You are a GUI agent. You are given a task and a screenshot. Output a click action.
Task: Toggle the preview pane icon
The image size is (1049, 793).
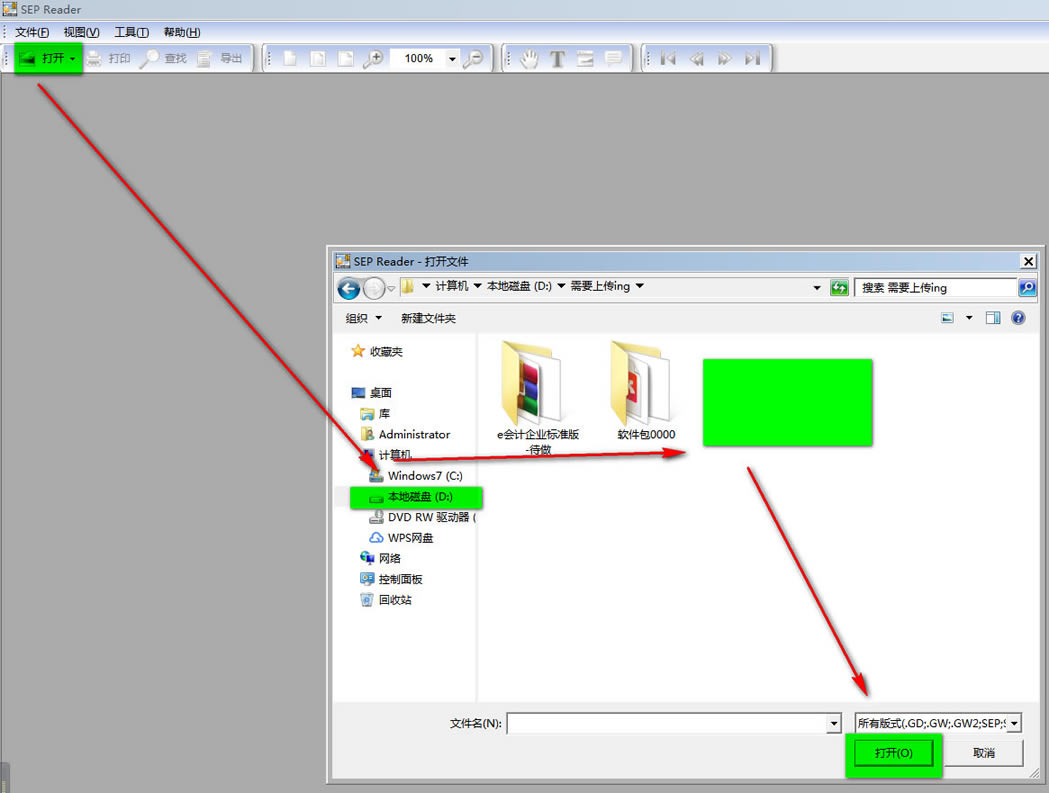[993, 318]
